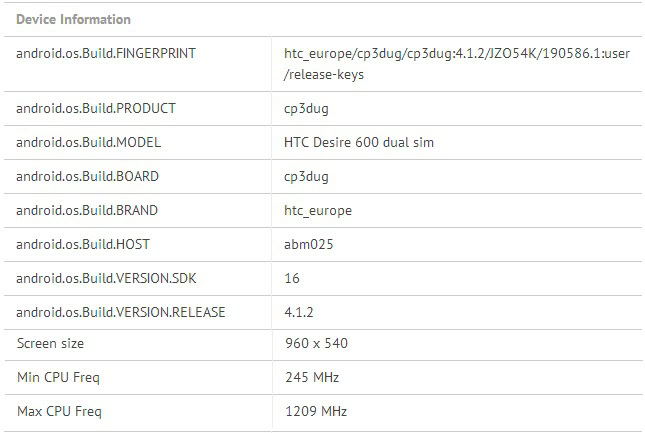The height and width of the screenshot is (433, 645).
Task: Click the android.os.Build.MODEL label
Action: pos(89,142)
